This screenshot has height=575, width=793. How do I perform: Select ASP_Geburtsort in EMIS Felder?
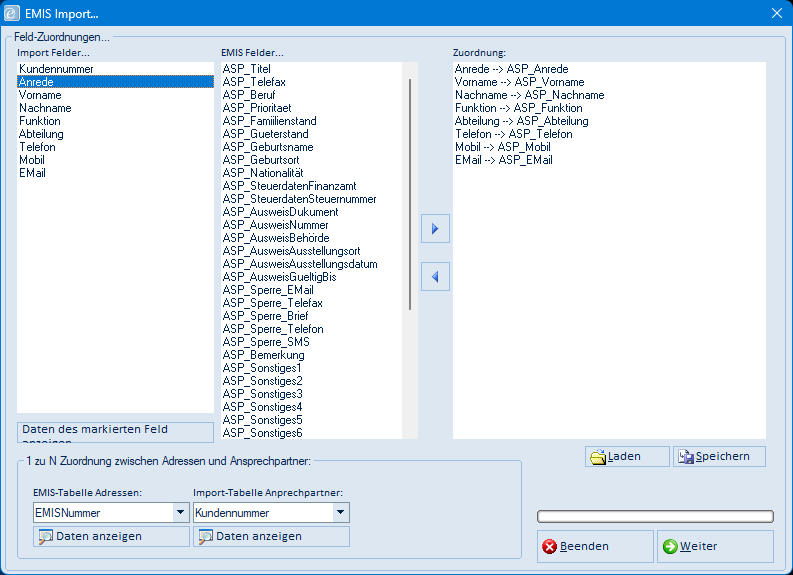click(x=312, y=160)
